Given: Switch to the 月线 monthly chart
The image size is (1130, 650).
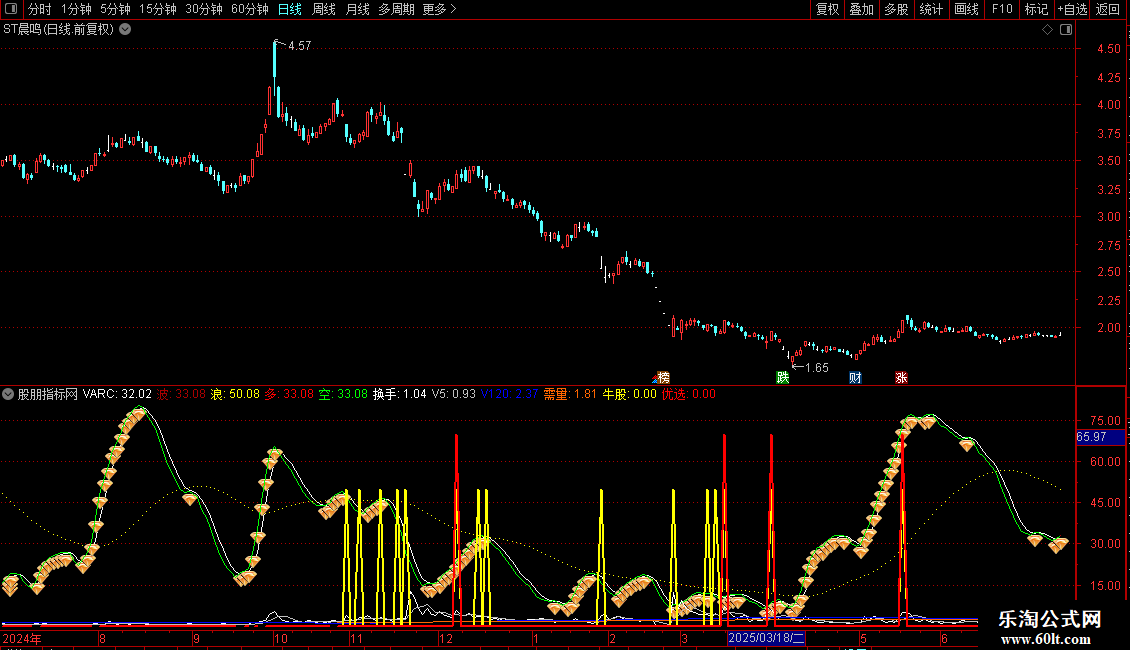Looking at the screenshot, I should pyautogui.click(x=357, y=9).
